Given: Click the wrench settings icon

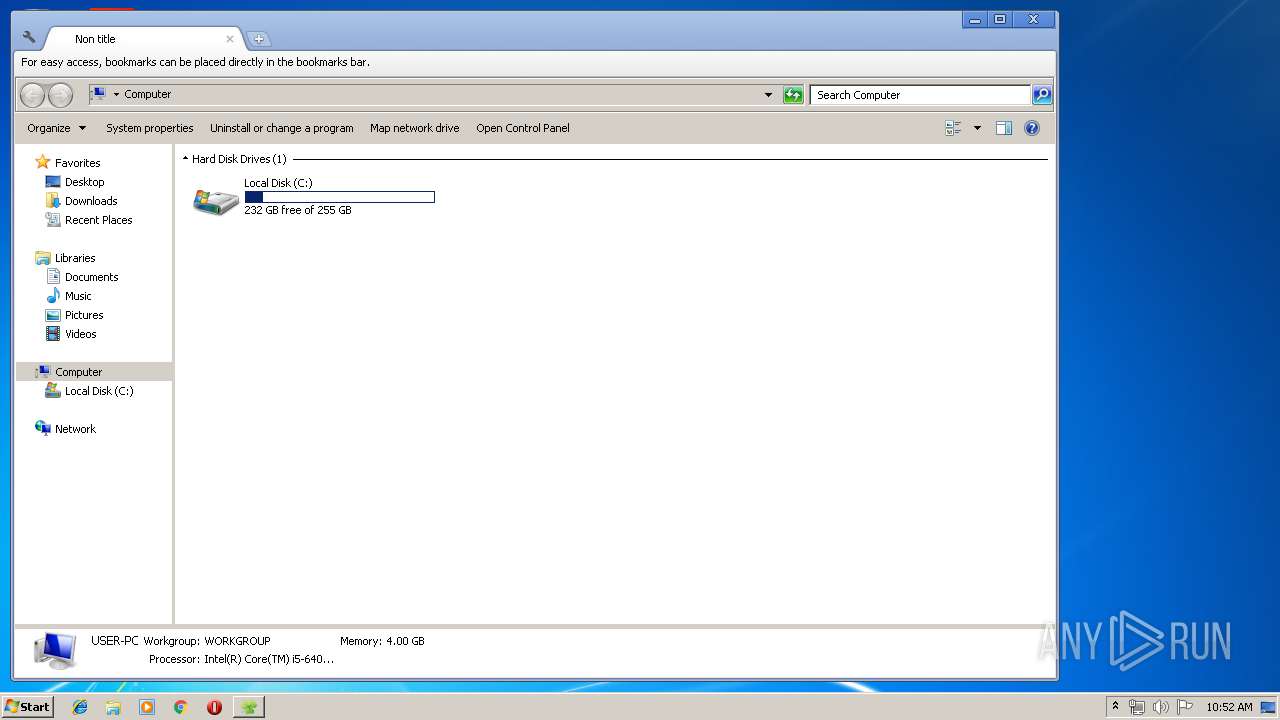Looking at the screenshot, I should (x=29, y=38).
